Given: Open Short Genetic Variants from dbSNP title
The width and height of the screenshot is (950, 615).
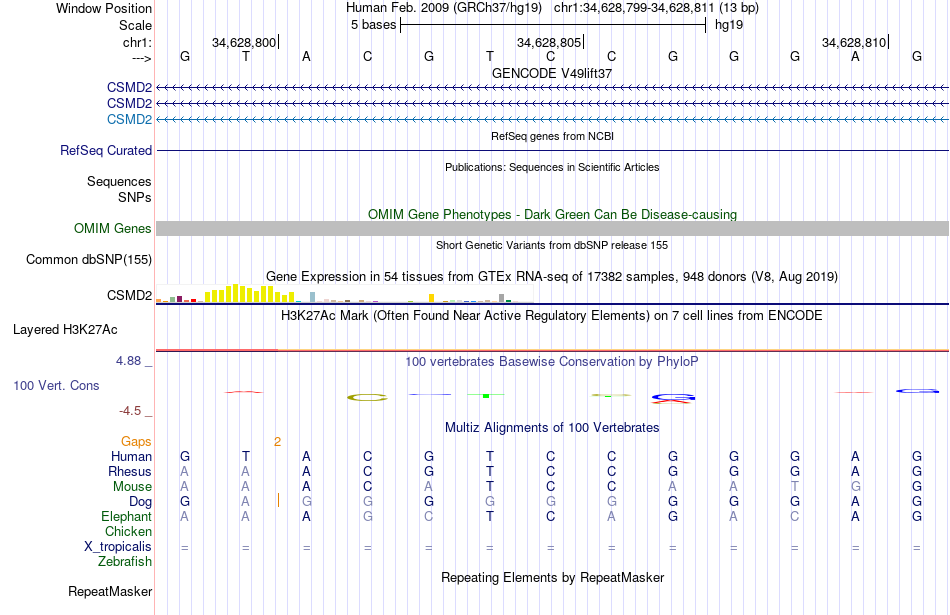Looking at the screenshot, I should (x=552, y=245).
